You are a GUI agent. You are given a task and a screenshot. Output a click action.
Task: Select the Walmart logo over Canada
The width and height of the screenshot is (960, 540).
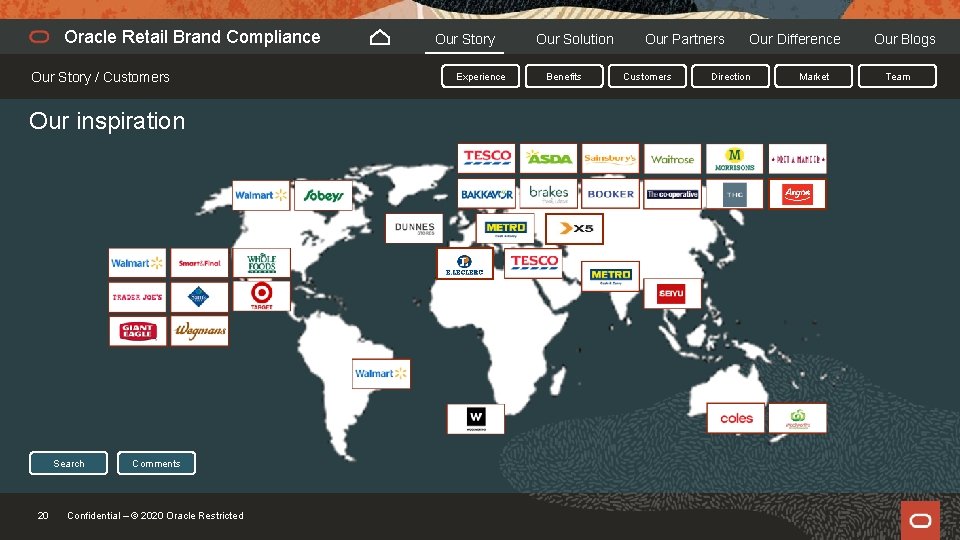point(261,195)
